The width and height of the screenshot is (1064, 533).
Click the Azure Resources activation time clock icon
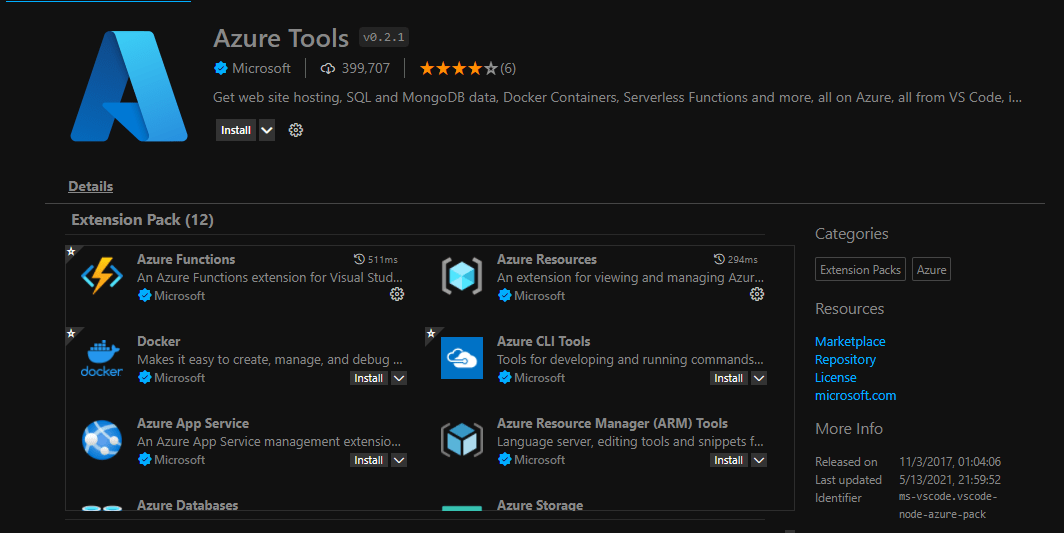pyautogui.click(x=719, y=259)
